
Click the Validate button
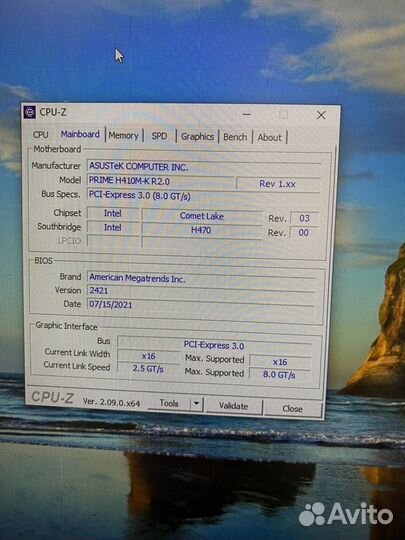233,406
